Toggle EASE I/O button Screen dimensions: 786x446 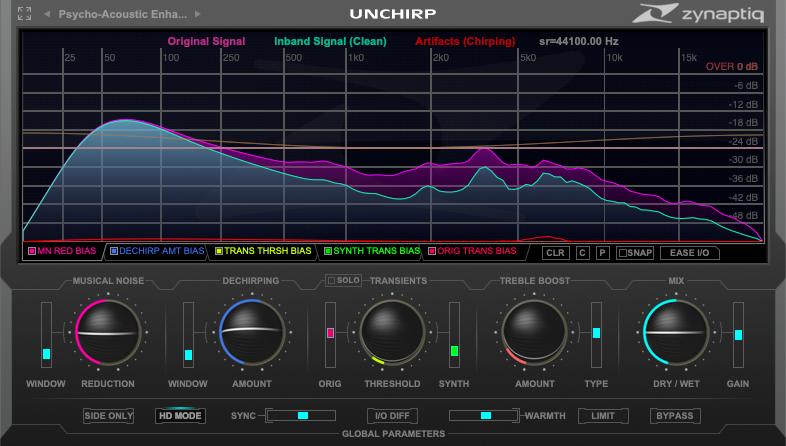(690, 253)
